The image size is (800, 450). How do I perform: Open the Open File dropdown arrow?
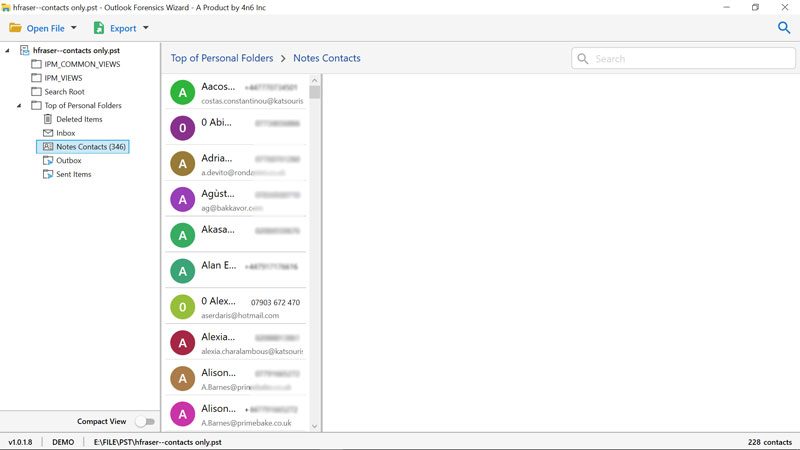[73, 28]
